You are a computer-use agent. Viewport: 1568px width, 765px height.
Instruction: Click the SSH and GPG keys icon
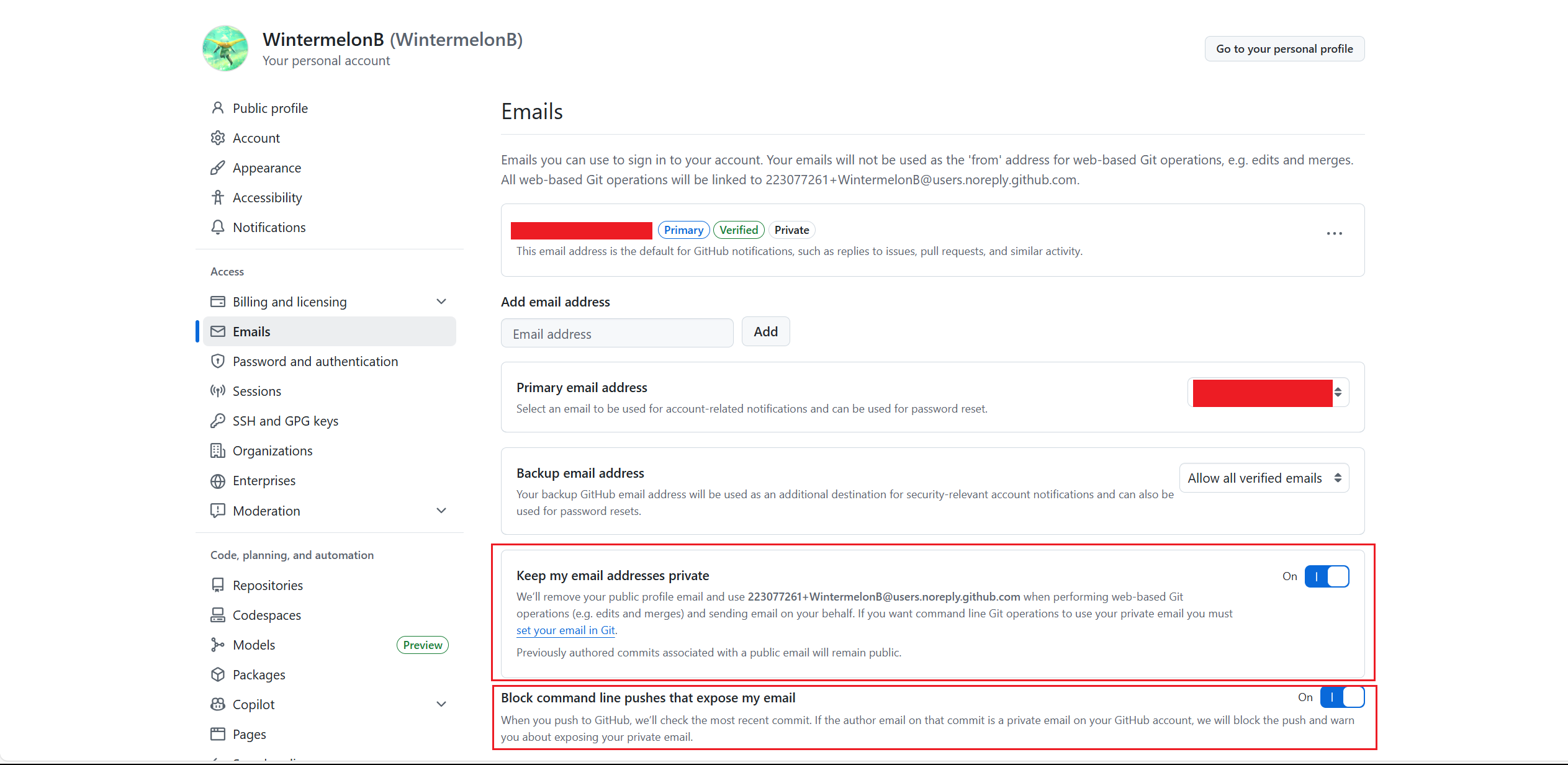point(217,421)
